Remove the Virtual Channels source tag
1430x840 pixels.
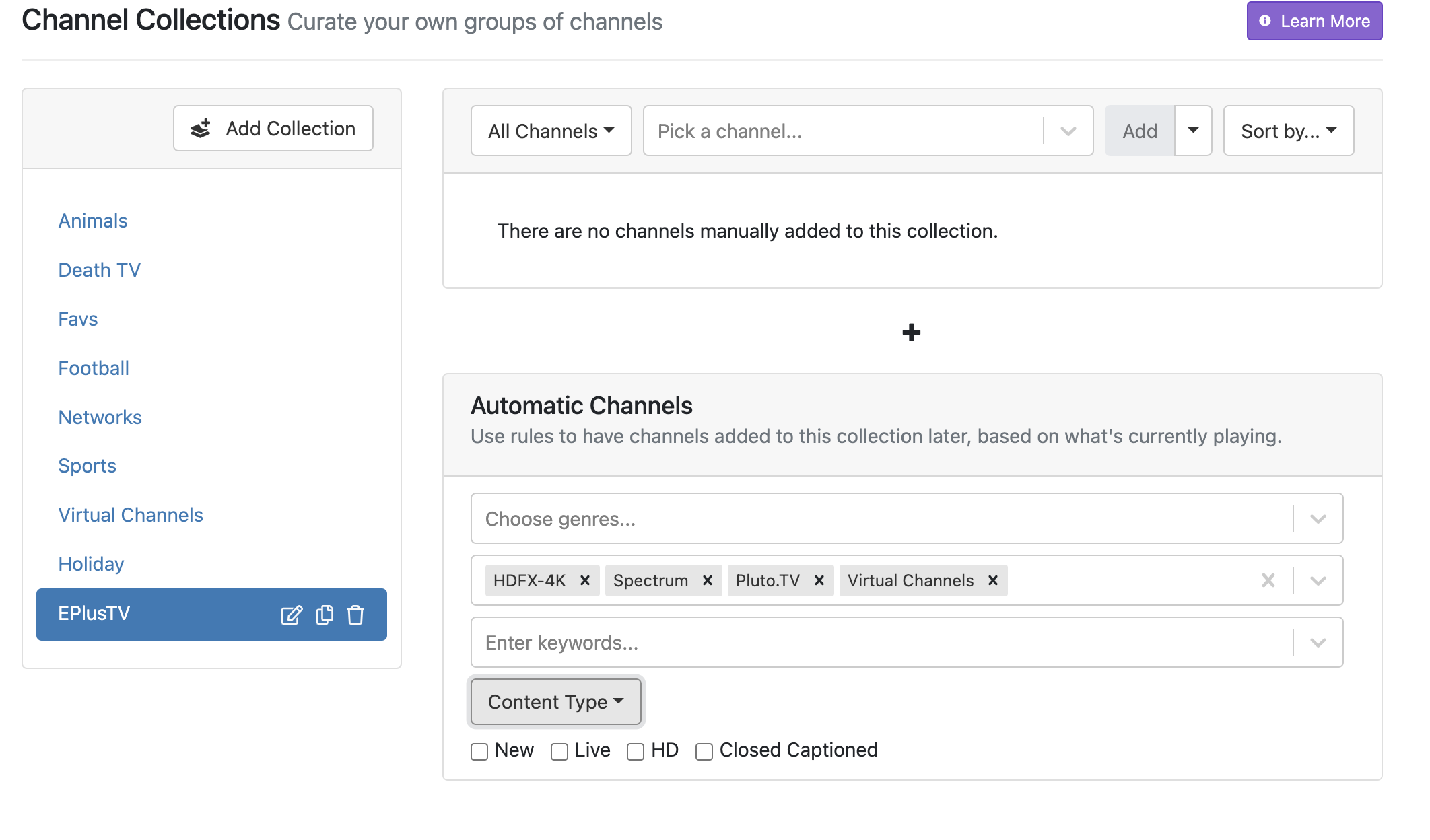click(993, 580)
